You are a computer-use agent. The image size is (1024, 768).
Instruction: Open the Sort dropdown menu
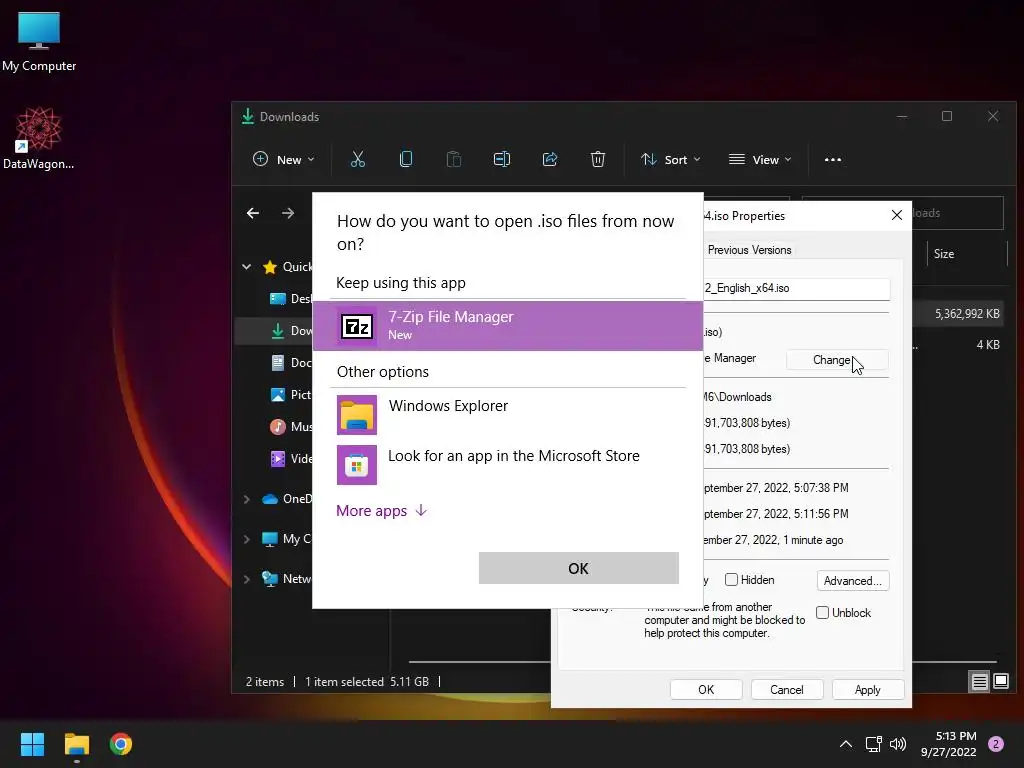(x=671, y=159)
